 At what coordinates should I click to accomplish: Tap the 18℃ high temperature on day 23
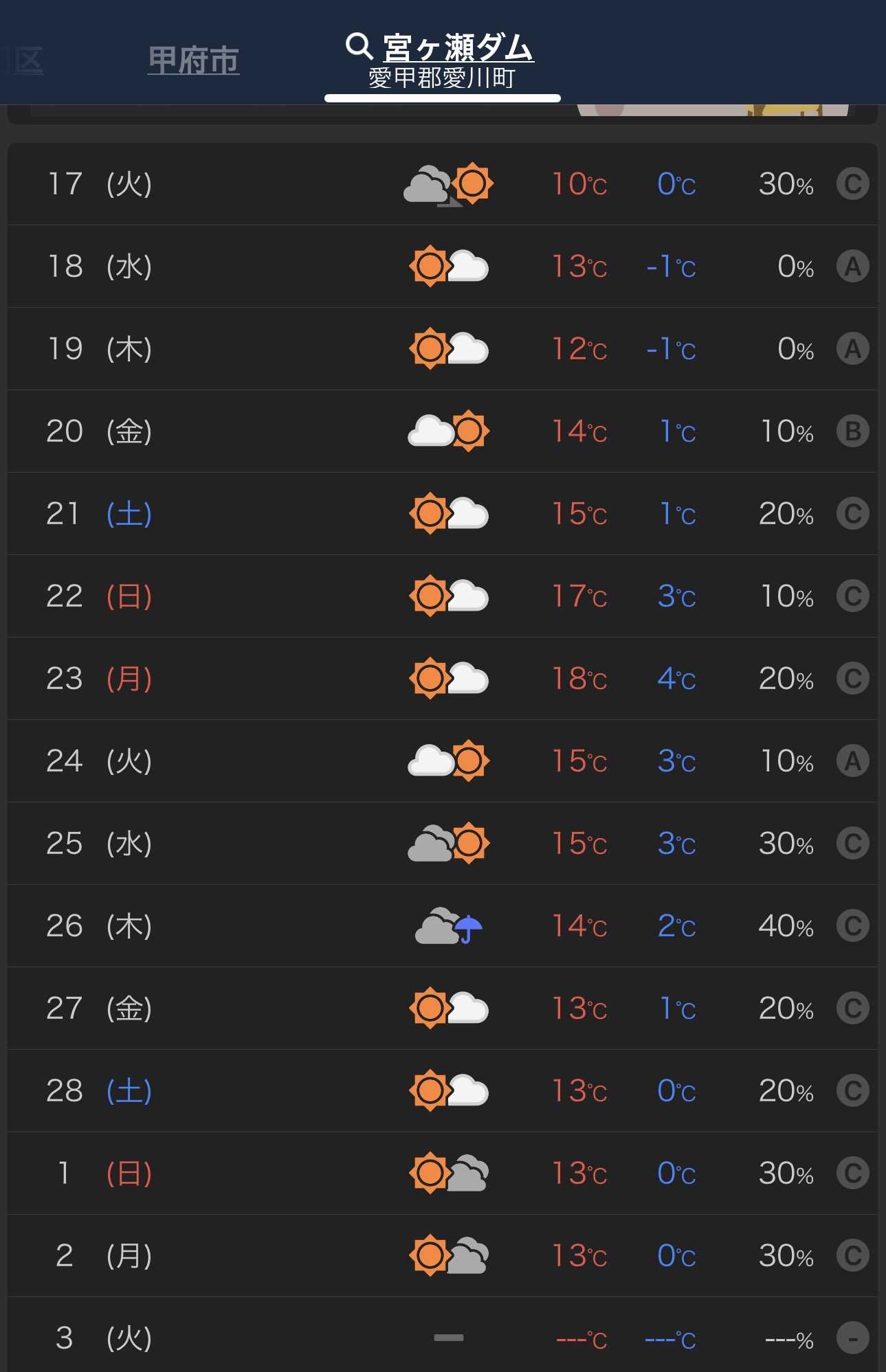579,679
